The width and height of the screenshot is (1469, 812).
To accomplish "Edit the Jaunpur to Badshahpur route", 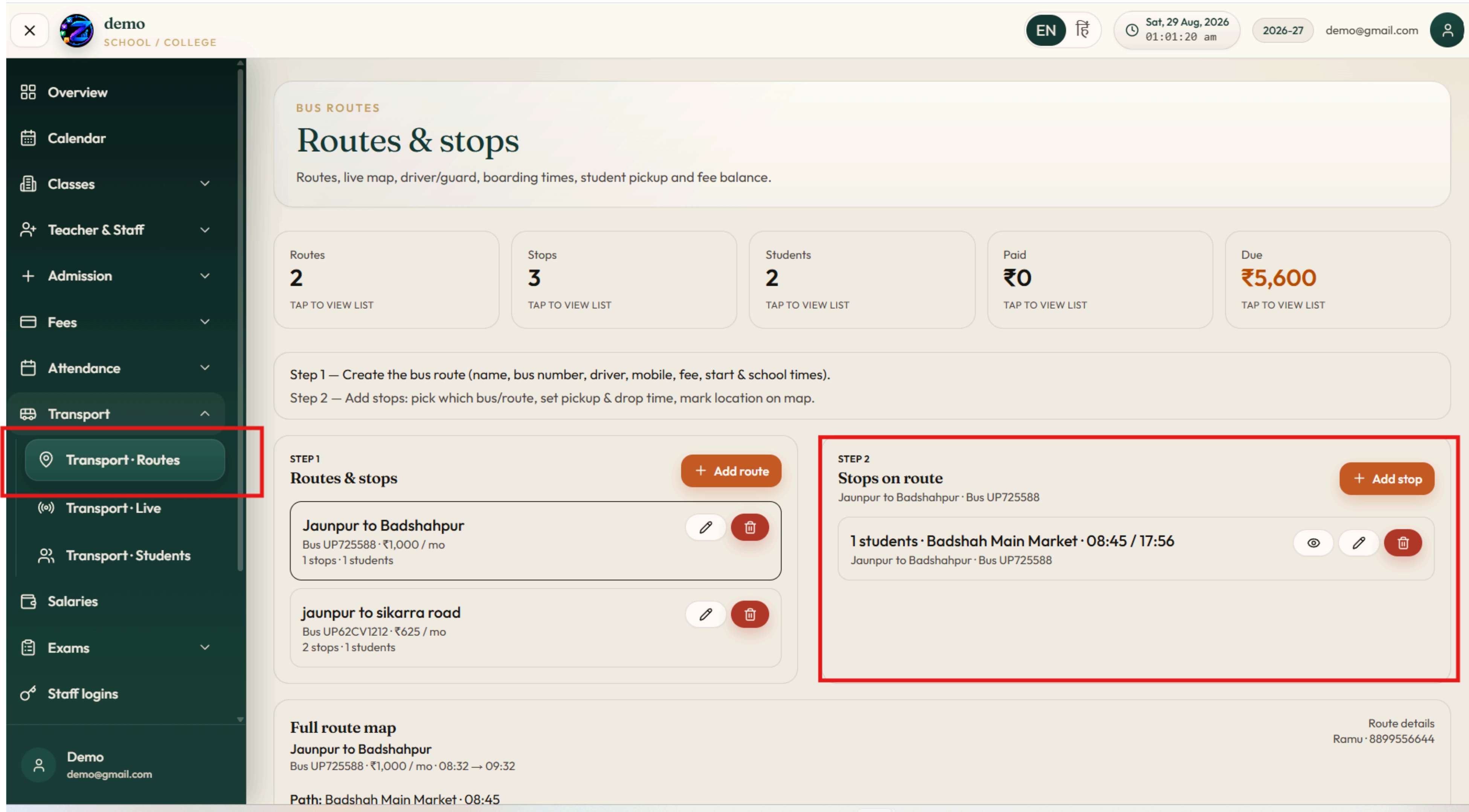I will [x=705, y=527].
